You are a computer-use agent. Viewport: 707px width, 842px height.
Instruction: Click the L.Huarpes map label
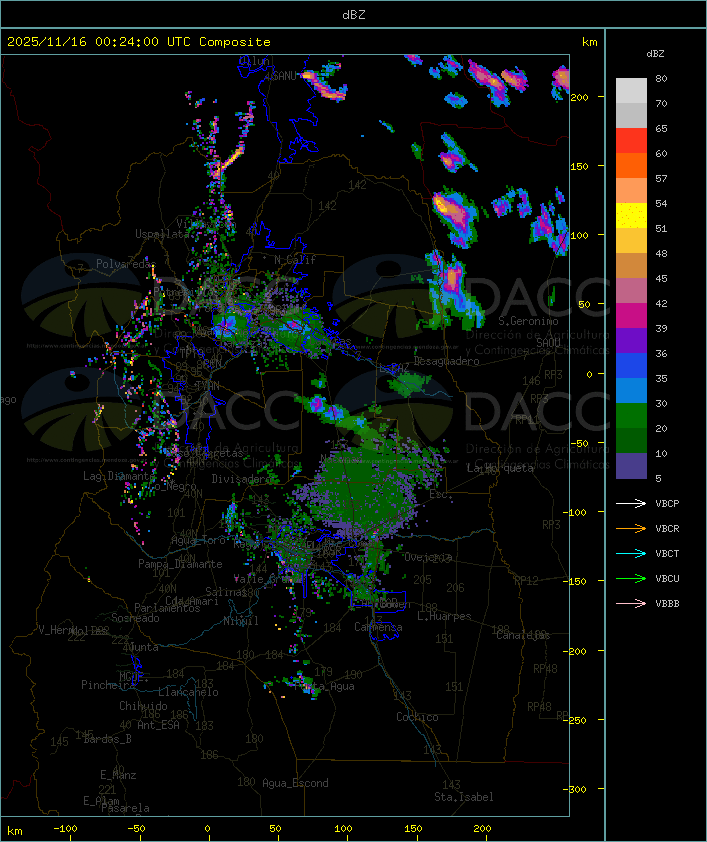coord(444,616)
